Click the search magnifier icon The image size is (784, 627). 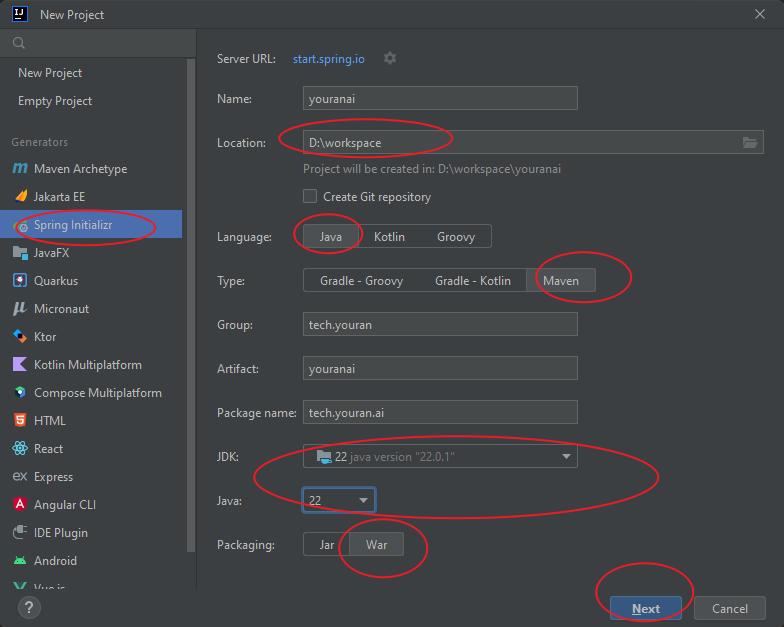click(19, 43)
